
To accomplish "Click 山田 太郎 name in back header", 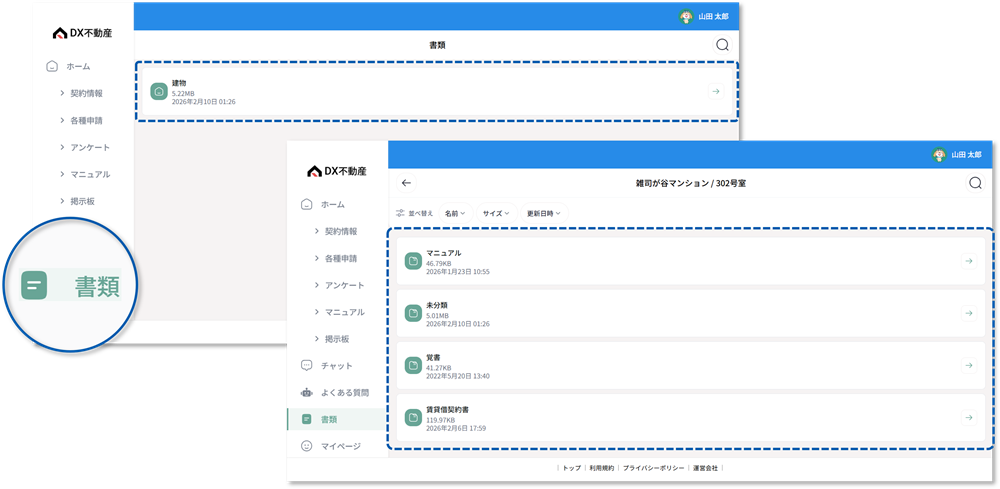I will [714, 17].
